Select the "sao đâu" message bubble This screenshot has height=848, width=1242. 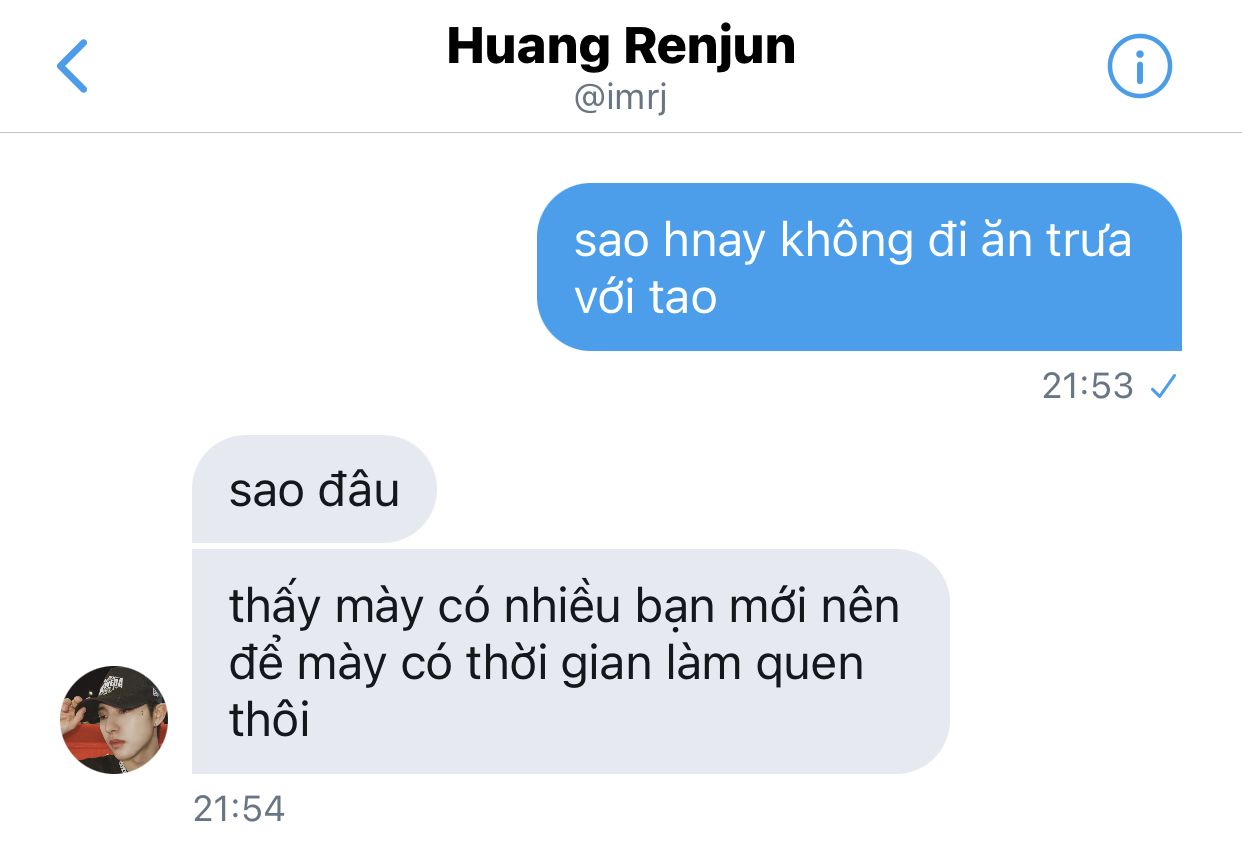314,489
